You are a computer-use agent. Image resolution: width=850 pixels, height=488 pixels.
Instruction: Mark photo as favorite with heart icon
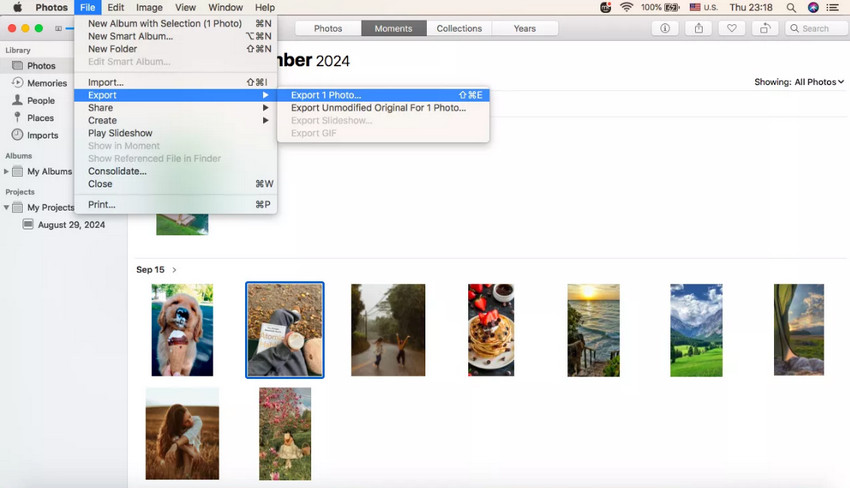[x=731, y=28]
